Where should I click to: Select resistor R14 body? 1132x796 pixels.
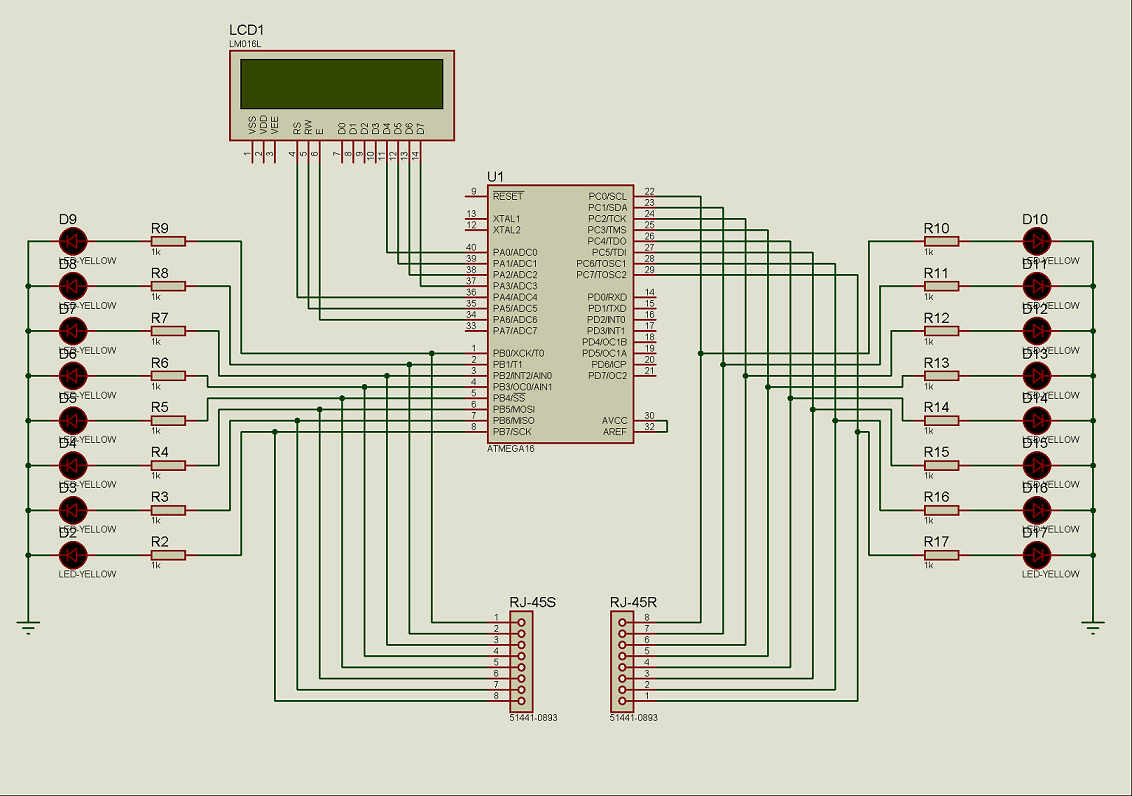click(x=941, y=421)
